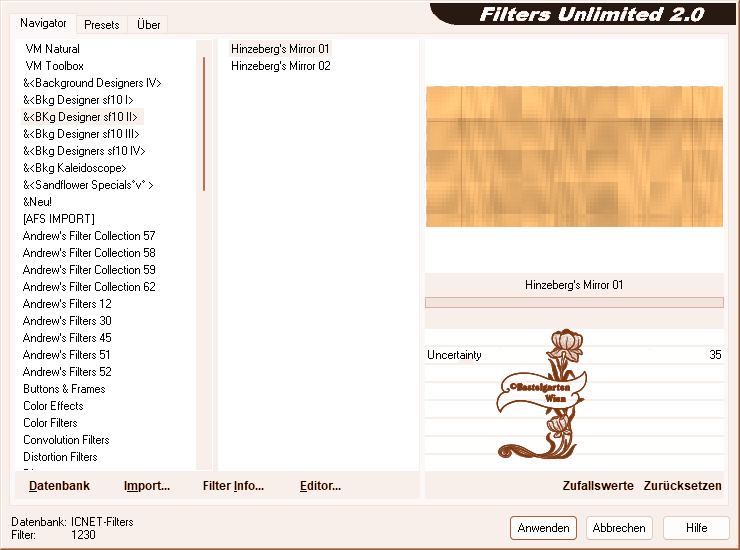Choose Color Filters category
This screenshot has height=550, width=740.
50,423
